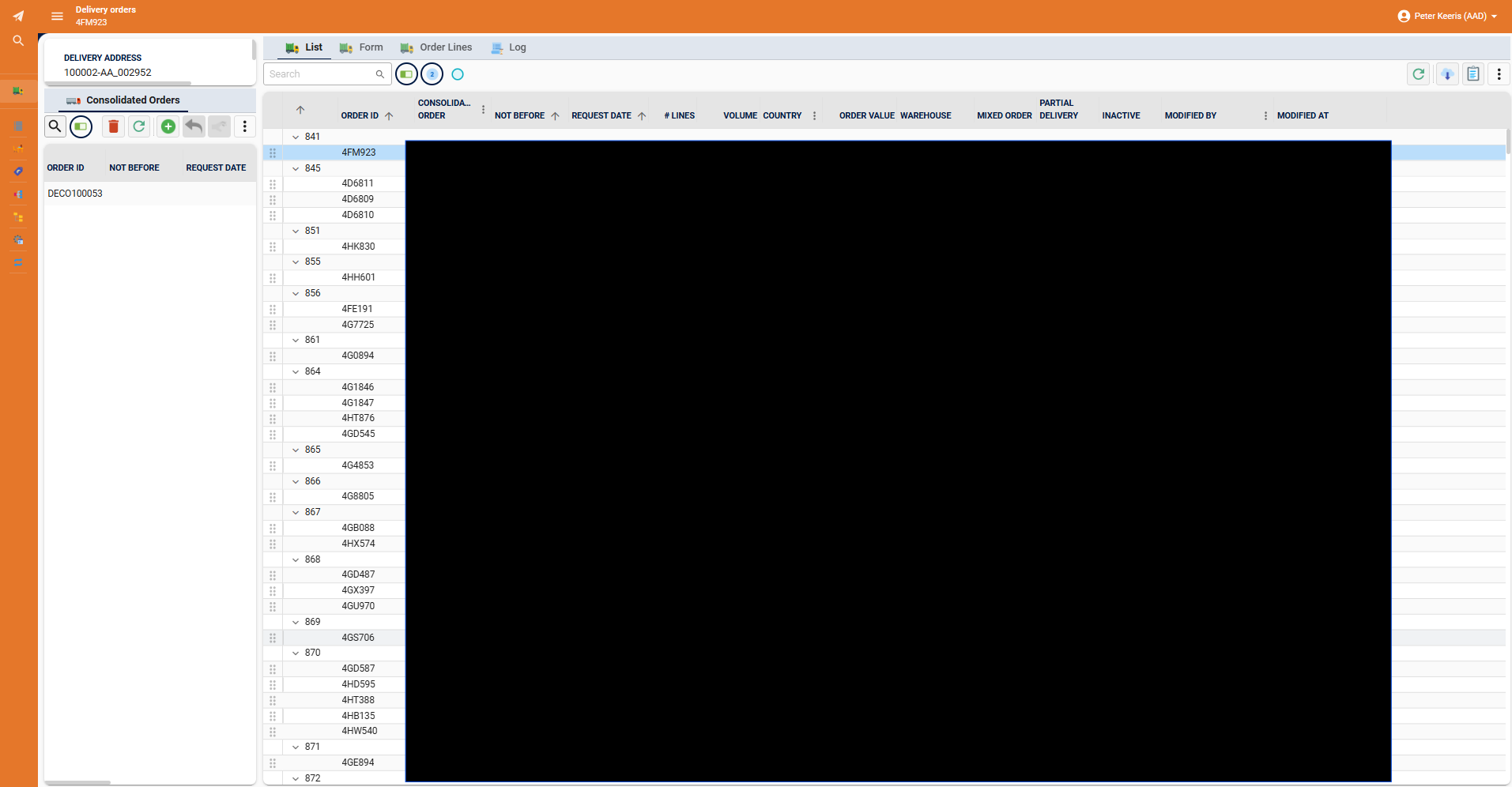Switch to the List tab
Image resolution: width=1512 pixels, height=787 pixels.
pyautogui.click(x=304, y=47)
